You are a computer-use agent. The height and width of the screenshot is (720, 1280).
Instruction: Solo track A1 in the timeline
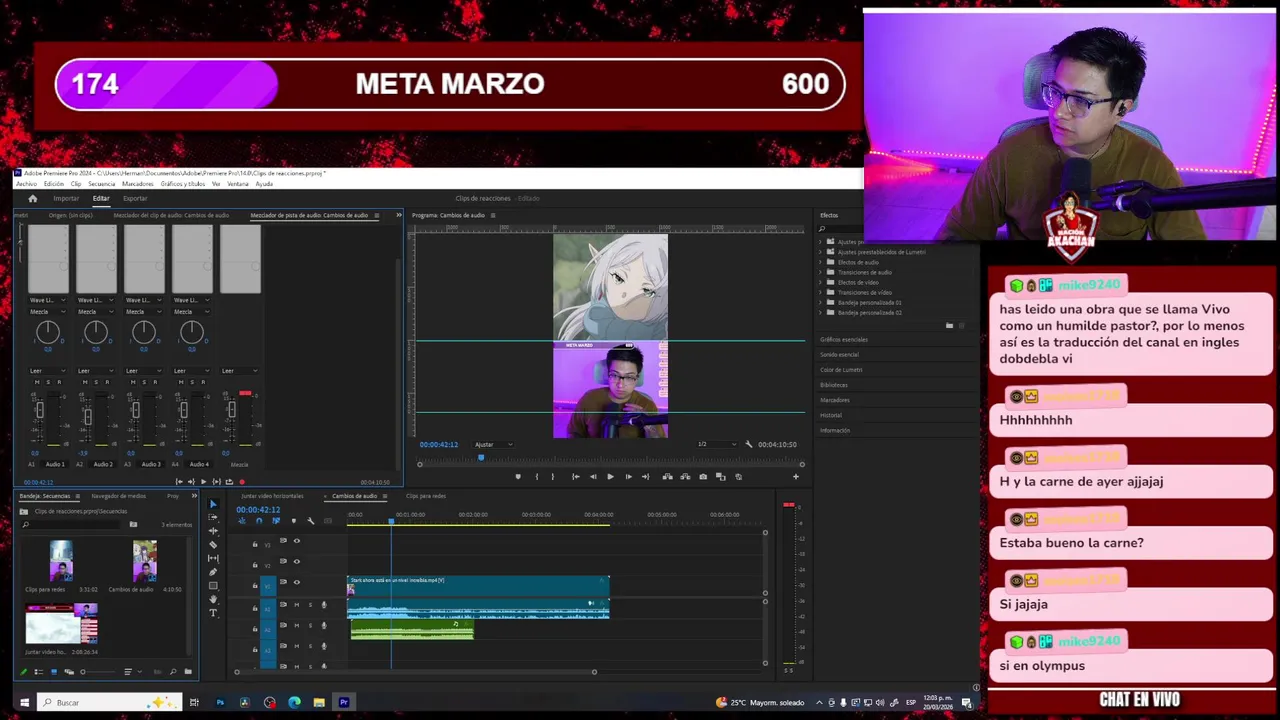(310, 605)
